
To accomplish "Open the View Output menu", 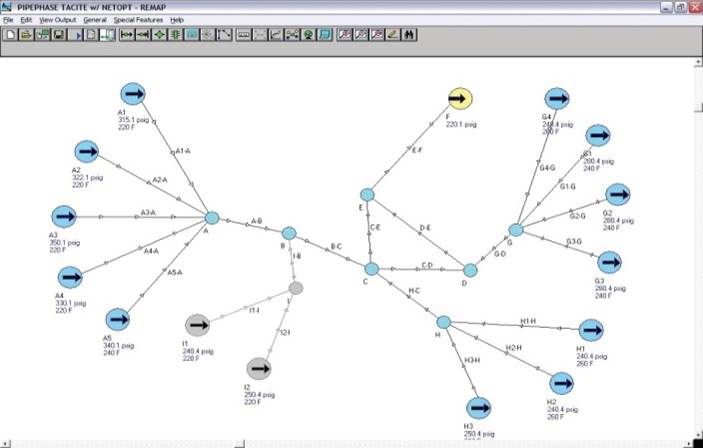I will [57, 20].
